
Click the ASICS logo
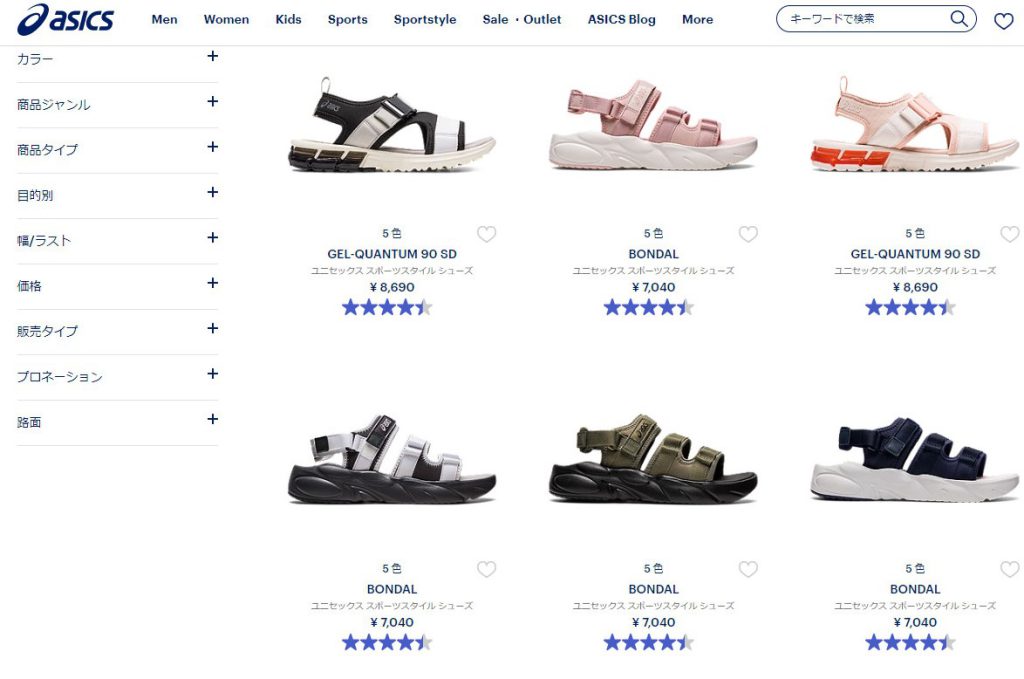pos(65,20)
